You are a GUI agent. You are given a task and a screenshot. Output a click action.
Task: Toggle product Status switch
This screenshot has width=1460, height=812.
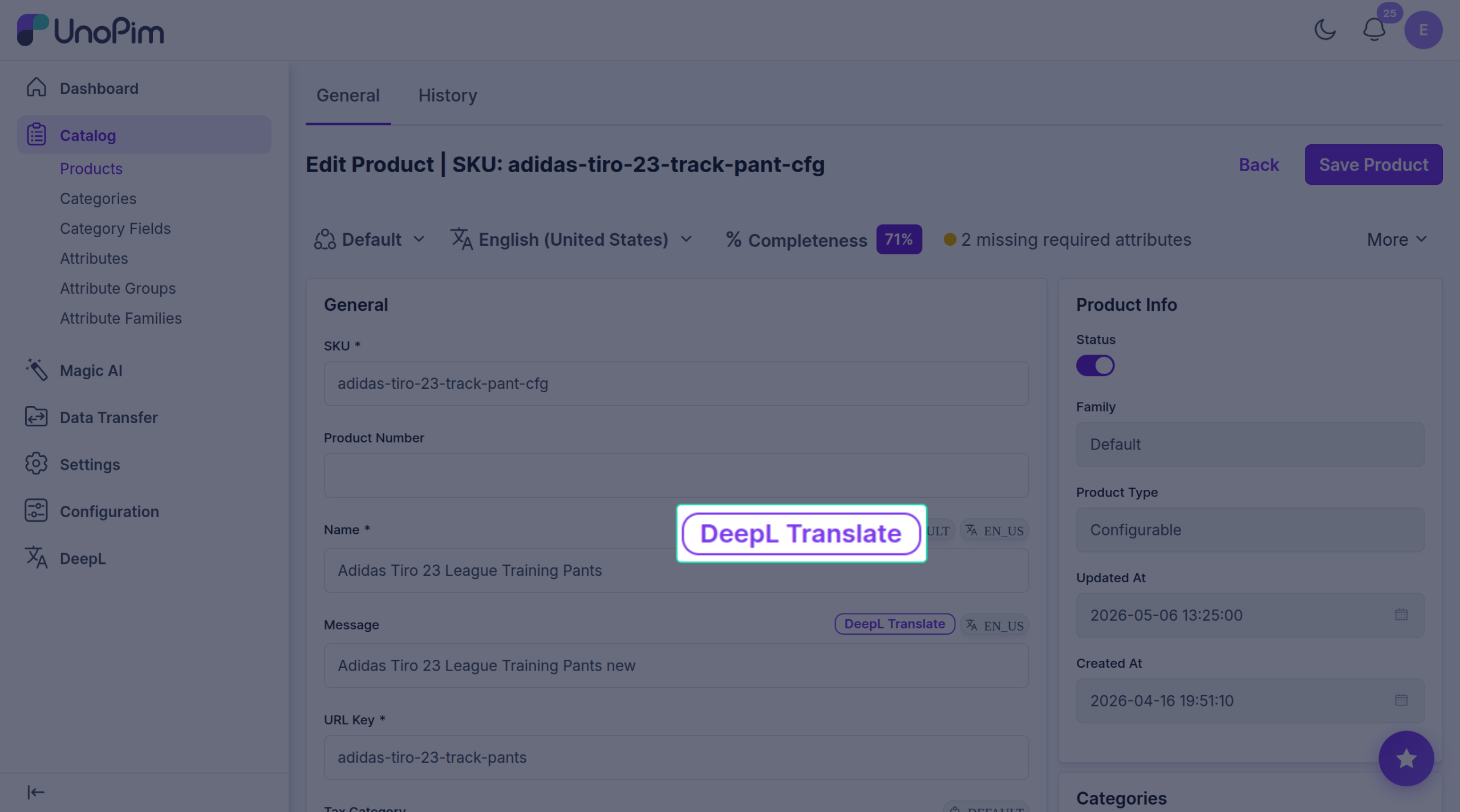point(1095,366)
